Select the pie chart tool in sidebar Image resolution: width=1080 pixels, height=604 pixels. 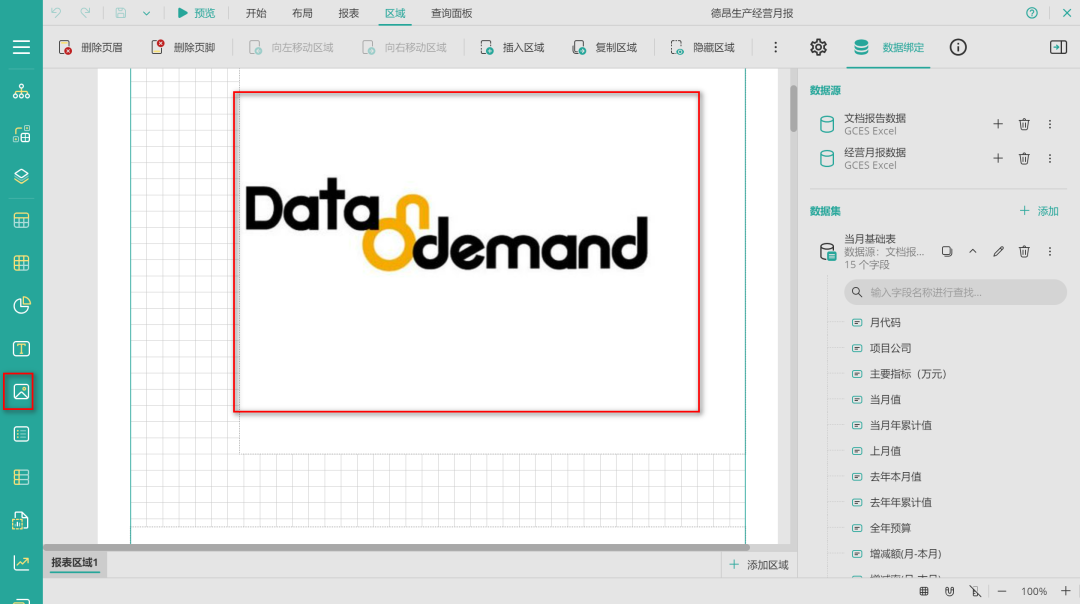pyautogui.click(x=21, y=306)
